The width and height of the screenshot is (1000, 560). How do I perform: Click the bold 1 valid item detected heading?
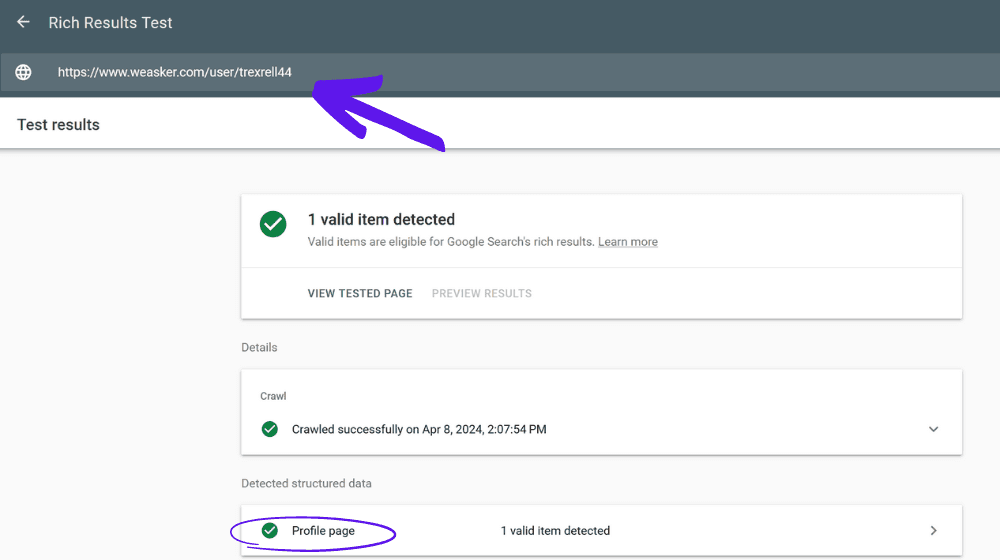381,219
